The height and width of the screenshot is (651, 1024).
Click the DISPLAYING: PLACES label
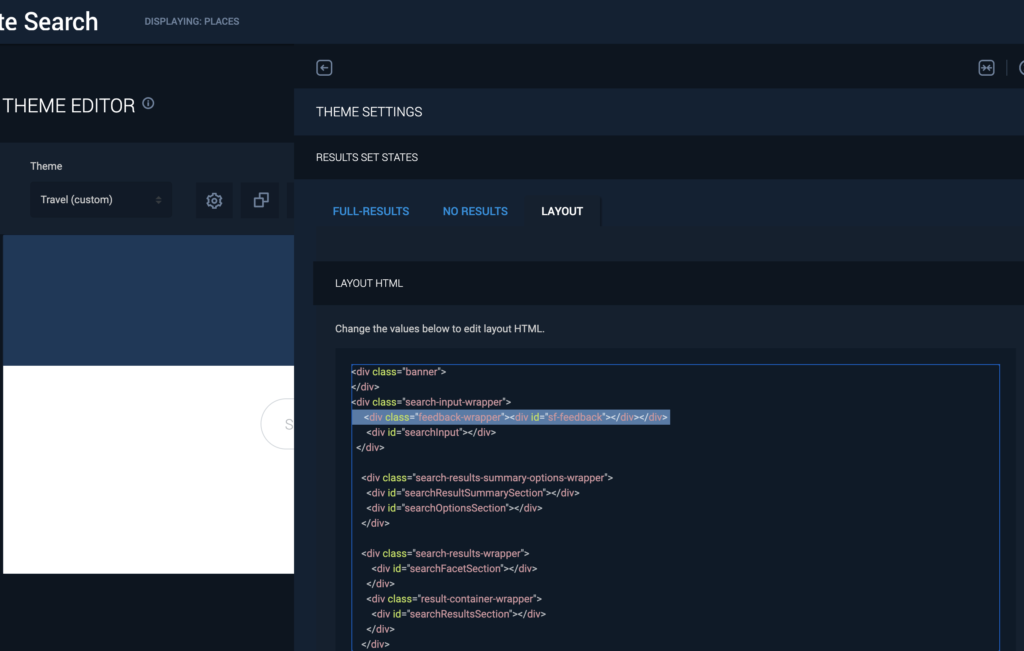tap(192, 22)
